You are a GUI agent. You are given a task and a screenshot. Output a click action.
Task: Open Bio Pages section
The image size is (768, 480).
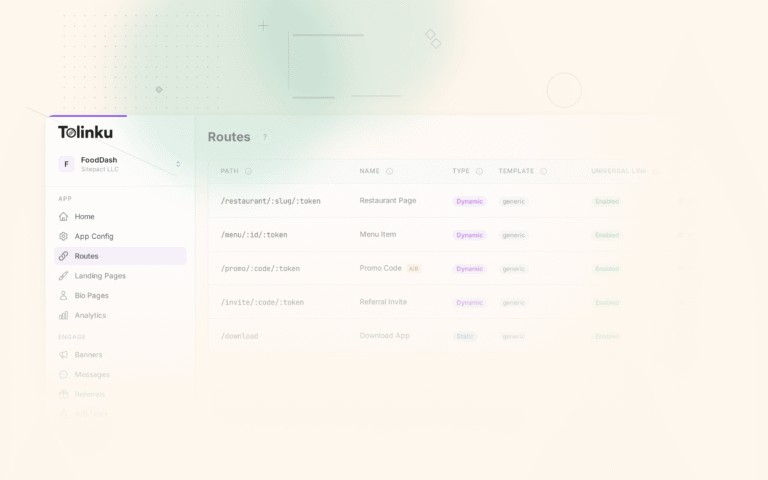[x=120, y=295]
